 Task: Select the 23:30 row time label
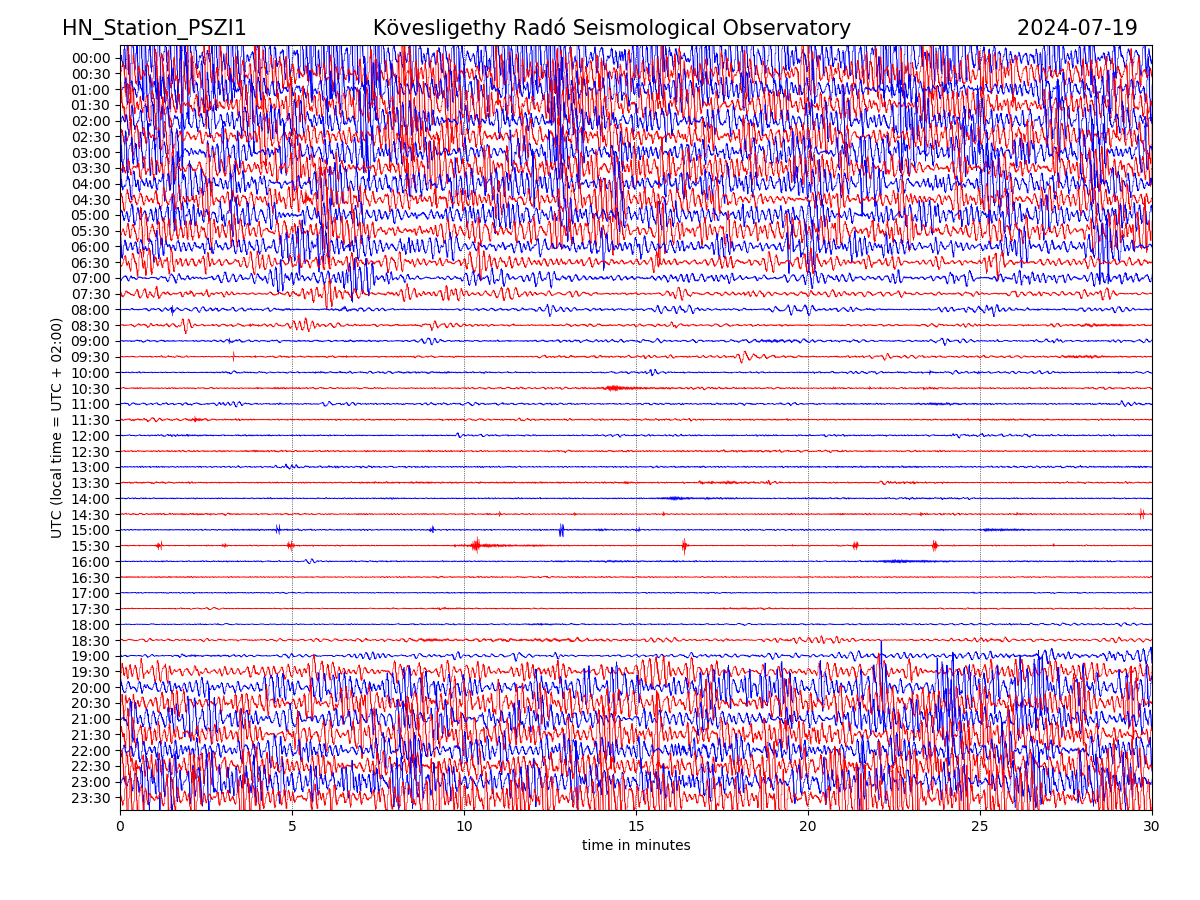click(90, 798)
